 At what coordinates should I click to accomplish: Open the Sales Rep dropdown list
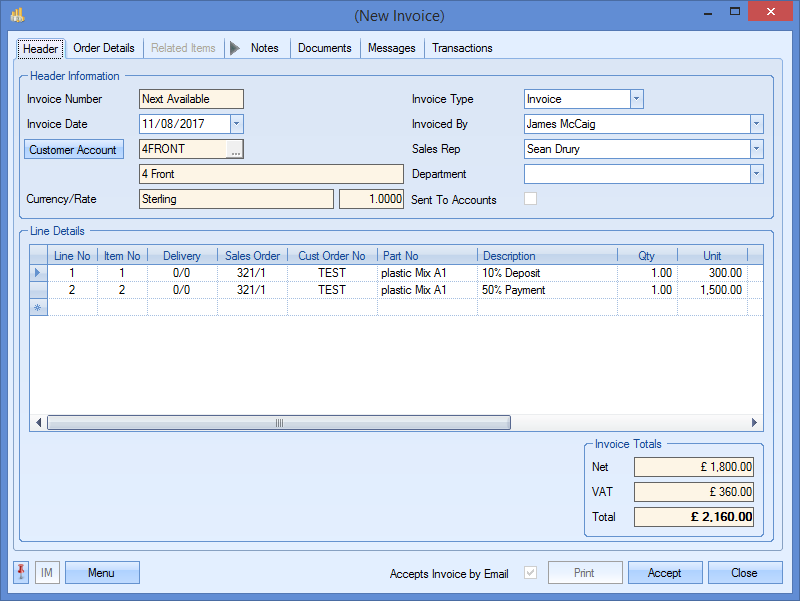[756, 149]
